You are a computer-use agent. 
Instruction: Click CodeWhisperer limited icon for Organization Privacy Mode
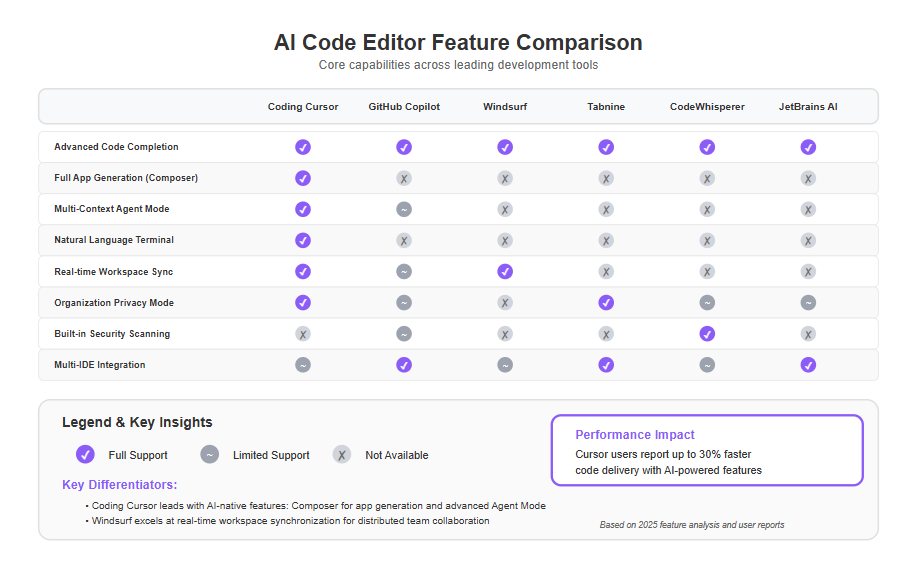point(707,303)
